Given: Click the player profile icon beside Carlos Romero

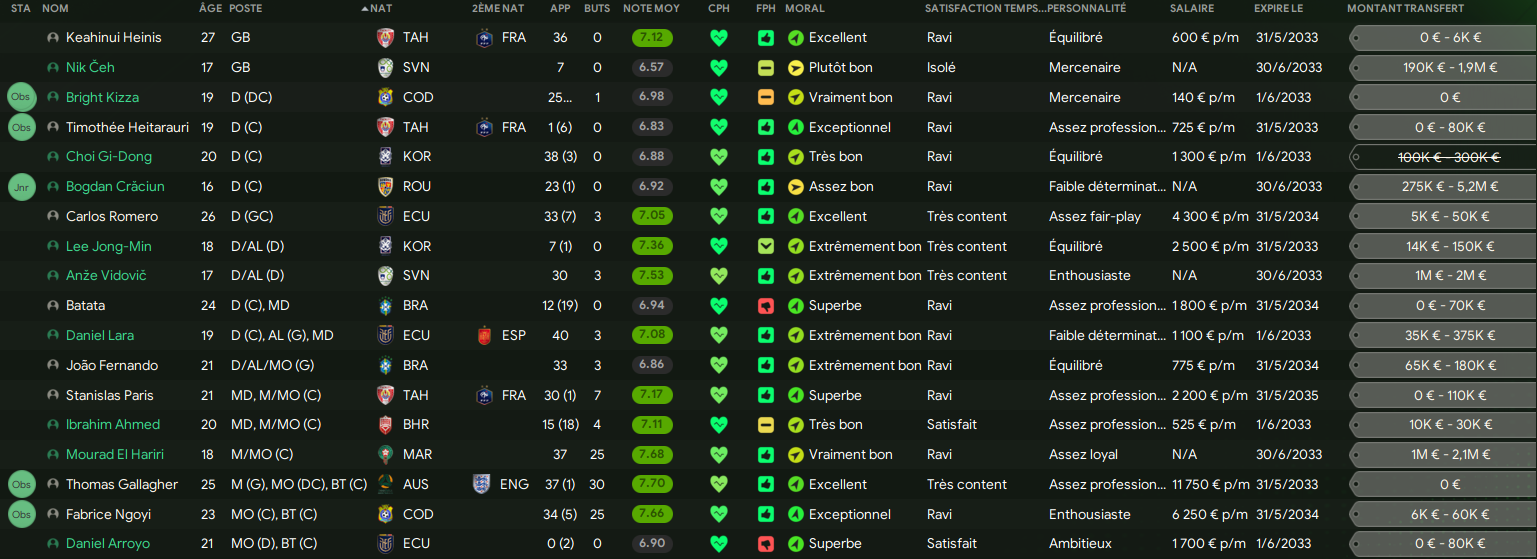Looking at the screenshot, I should click(x=53, y=217).
